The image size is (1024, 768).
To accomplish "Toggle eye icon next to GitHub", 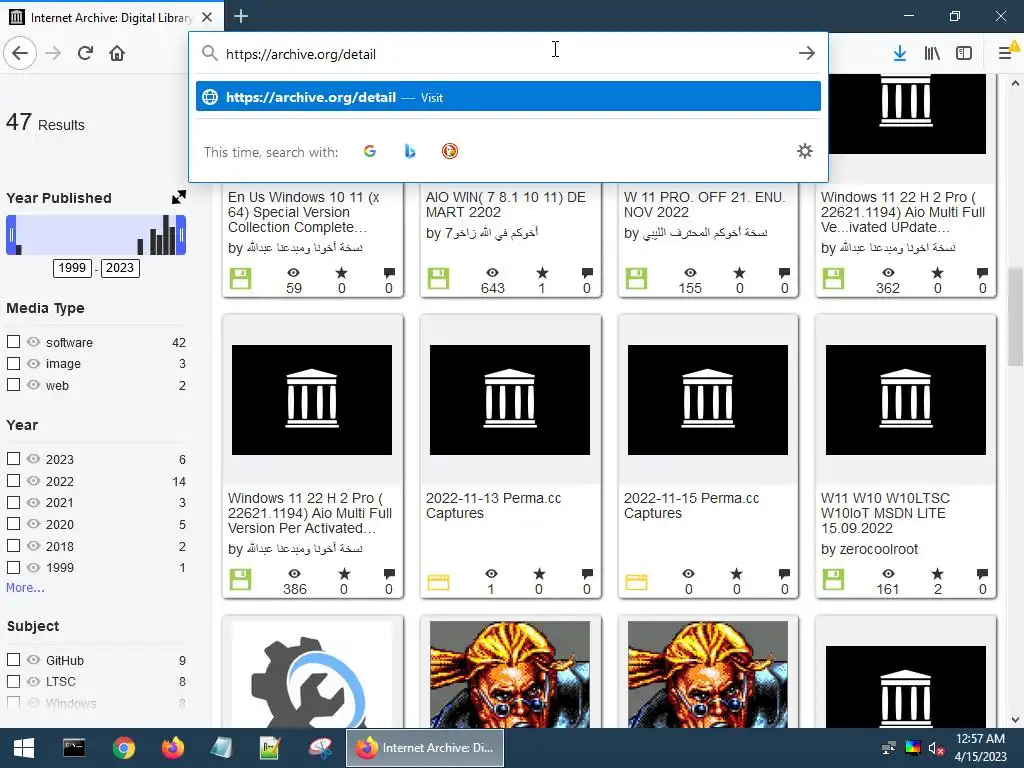I will click(x=33, y=660).
